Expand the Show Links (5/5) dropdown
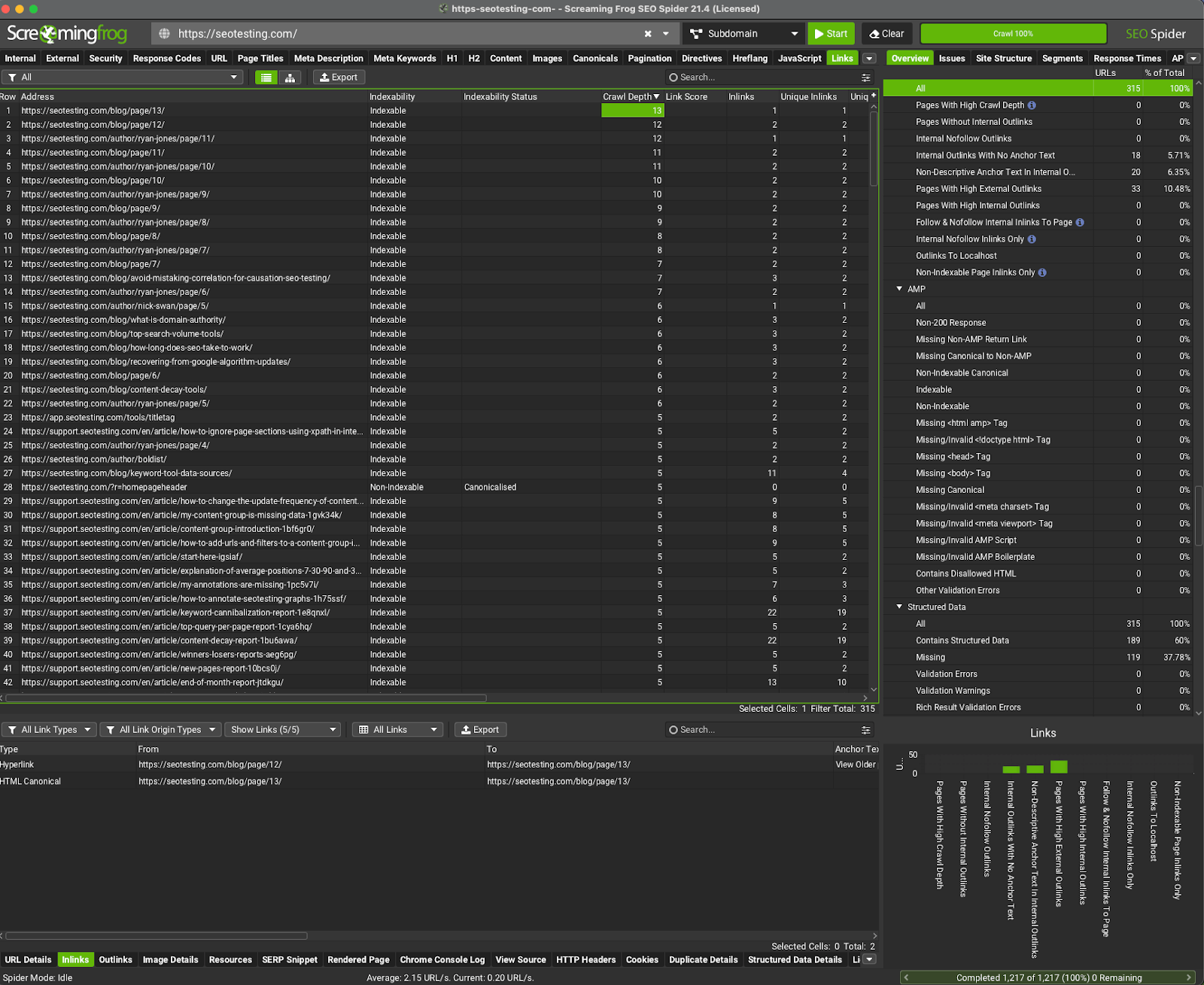 pyautogui.click(x=283, y=730)
